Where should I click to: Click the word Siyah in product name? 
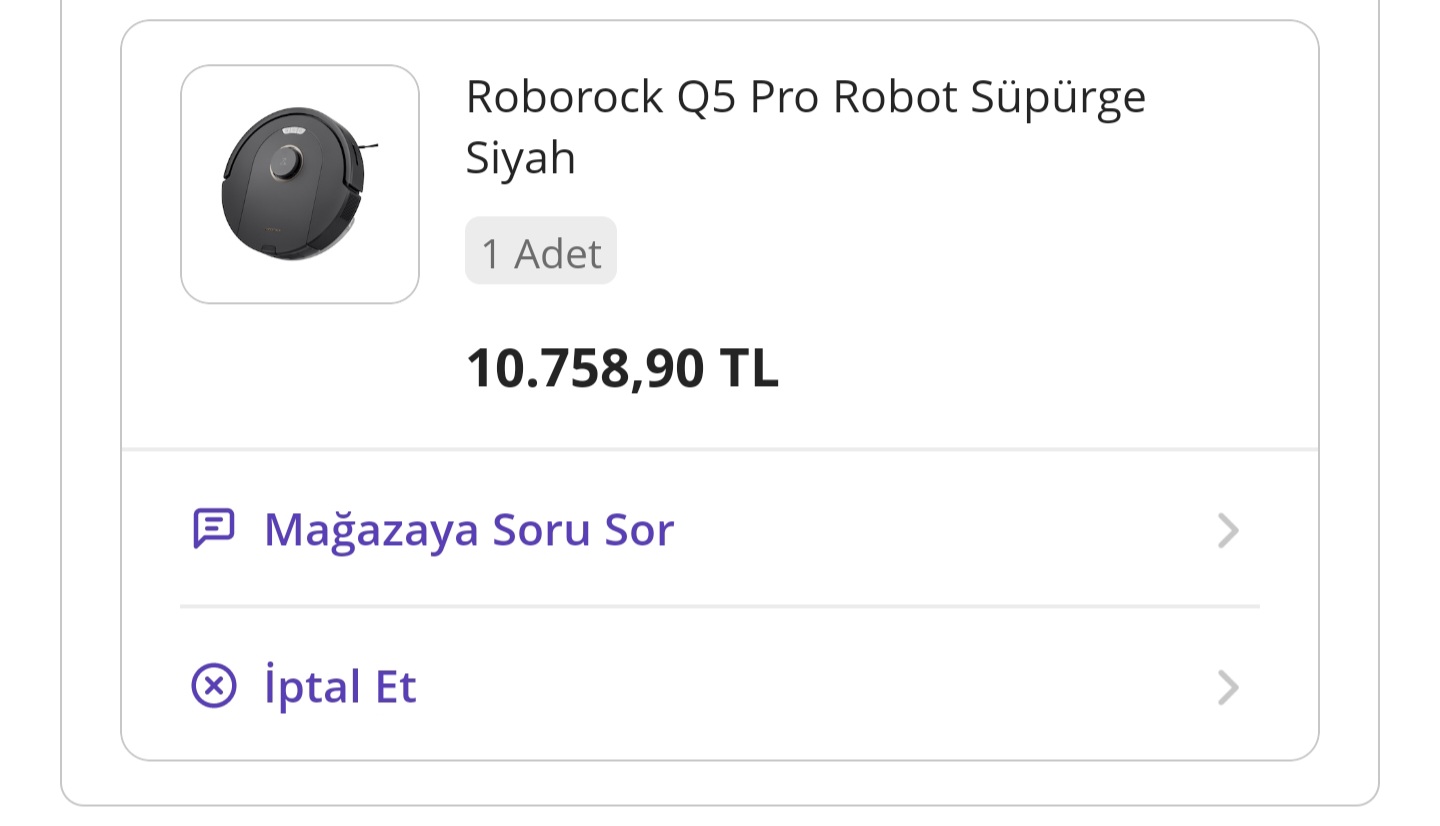pyautogui.click(x=521, y=158)
